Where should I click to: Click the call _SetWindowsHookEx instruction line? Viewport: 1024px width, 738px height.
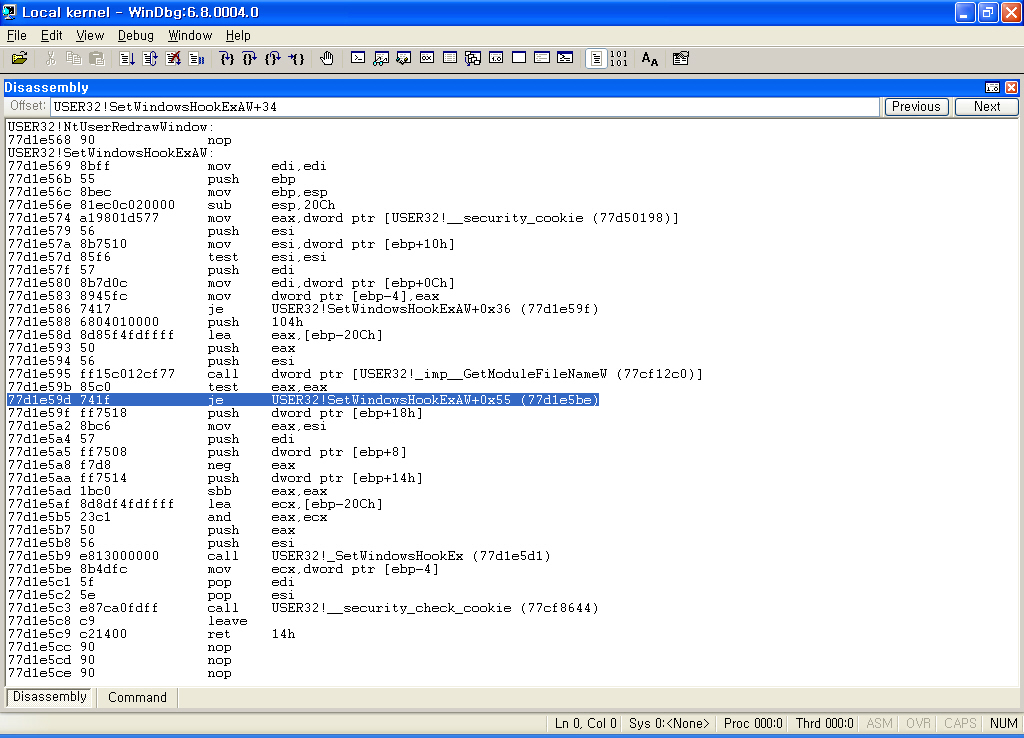(x=280, y=556)
